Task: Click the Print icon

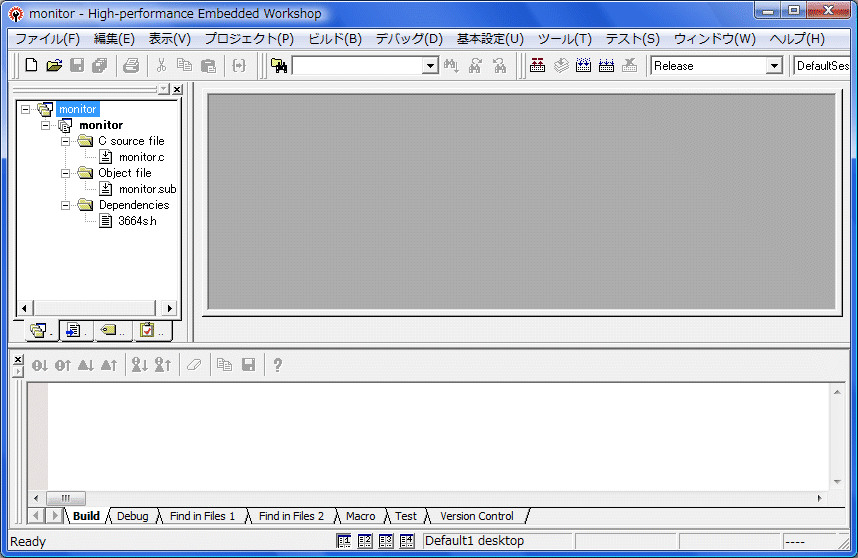Action: 131,66
